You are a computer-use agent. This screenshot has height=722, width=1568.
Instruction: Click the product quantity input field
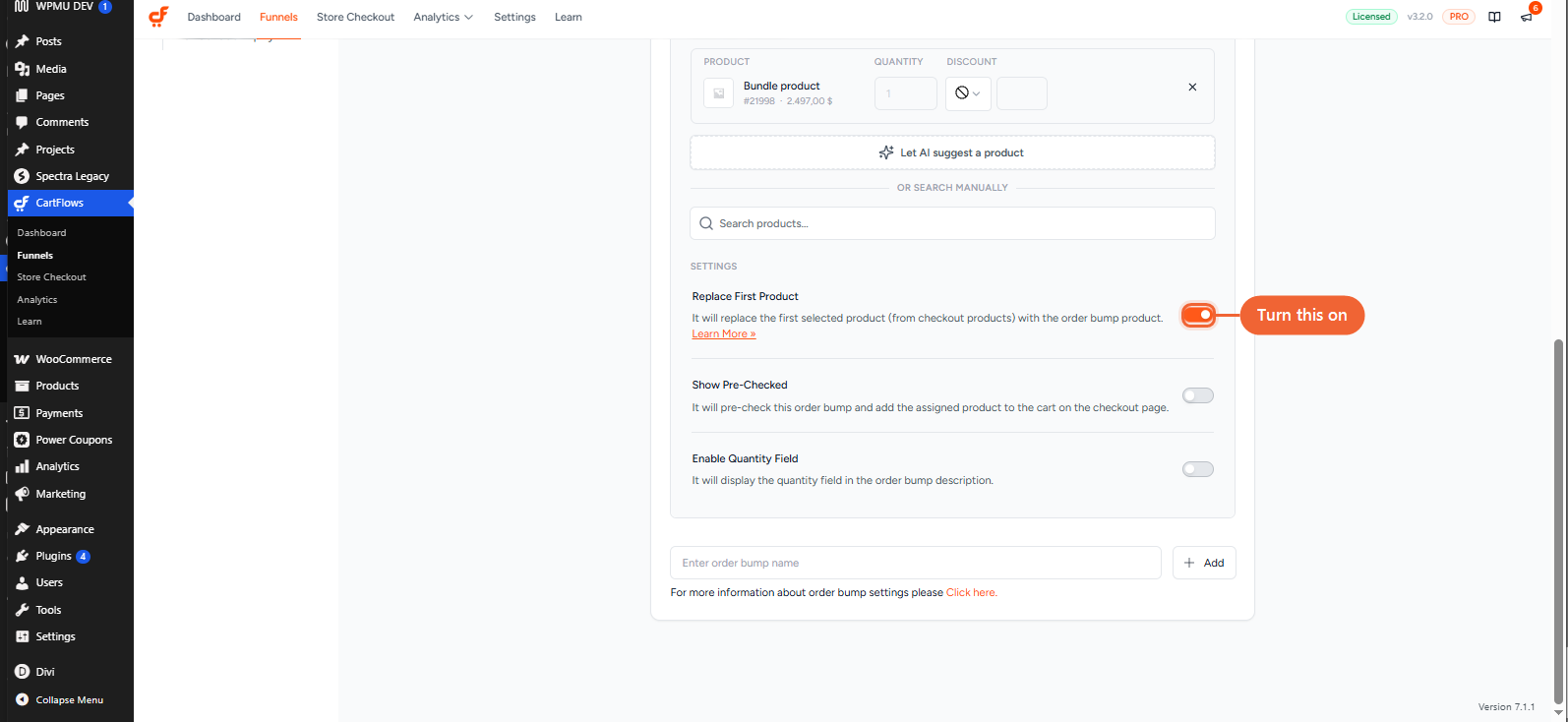[x=906, y=93]
